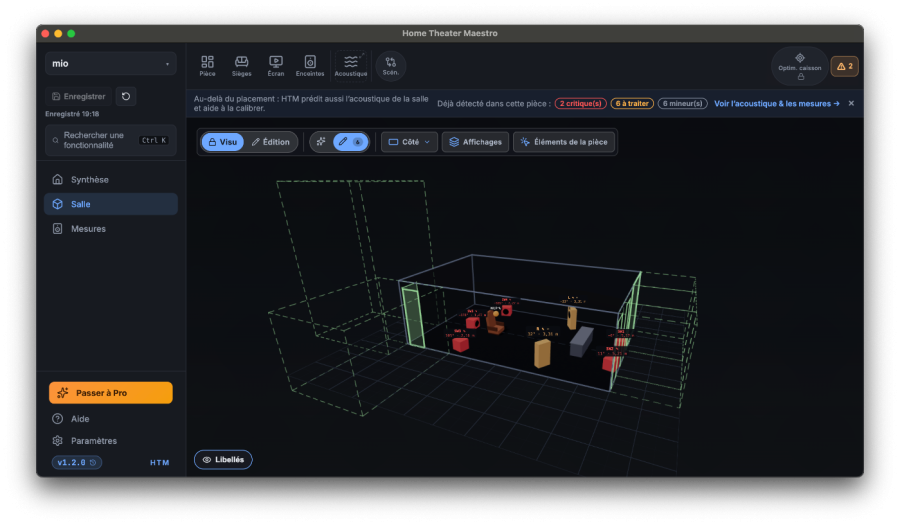Click the v1.2.0 version badge
Screen dimensions: 900x525
(77, 462)
